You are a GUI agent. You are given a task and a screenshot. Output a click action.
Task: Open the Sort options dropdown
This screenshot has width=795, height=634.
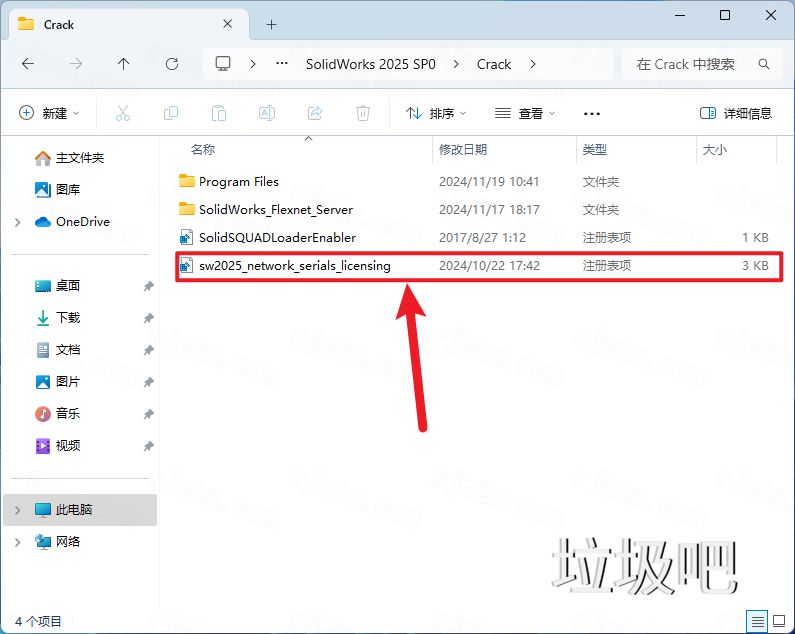tap(436, 113)
